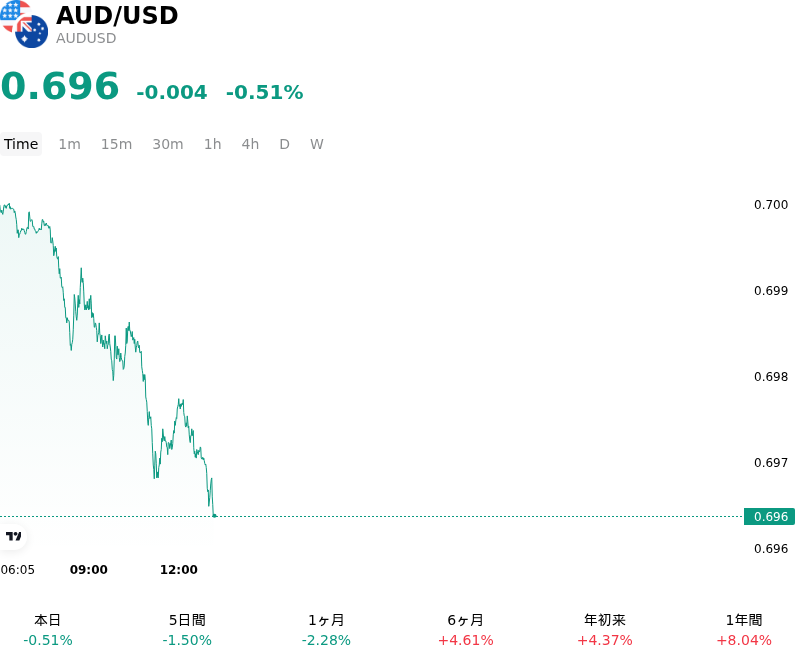The height and width of the screenshot is (660, 800).
Task: Switch chart to 15m interval
Action: coord(116,144)
